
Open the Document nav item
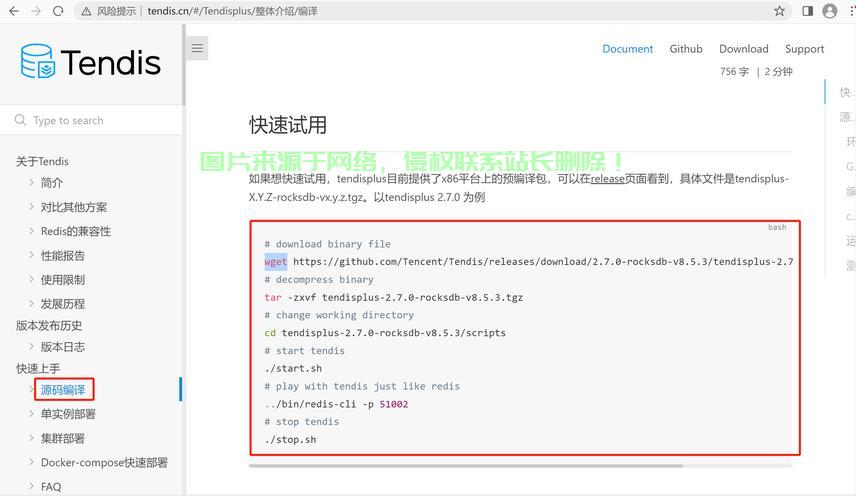[627, 49]
